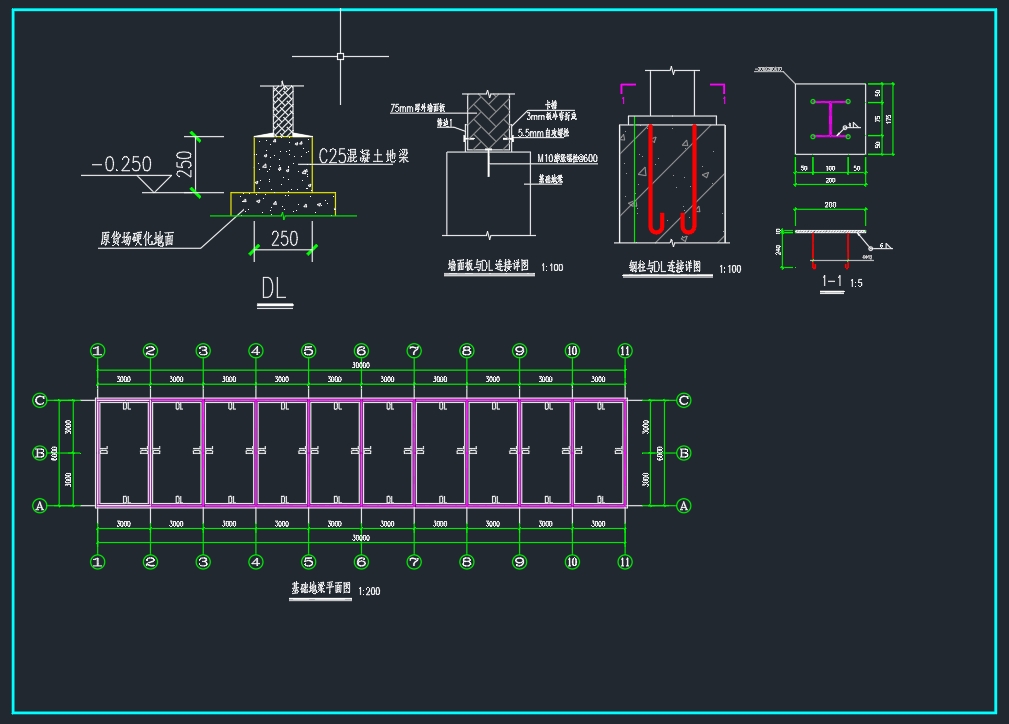Select the 墙面板与DL连接详图 title
Screen dimensions: 1009x724
pos(489,266)
